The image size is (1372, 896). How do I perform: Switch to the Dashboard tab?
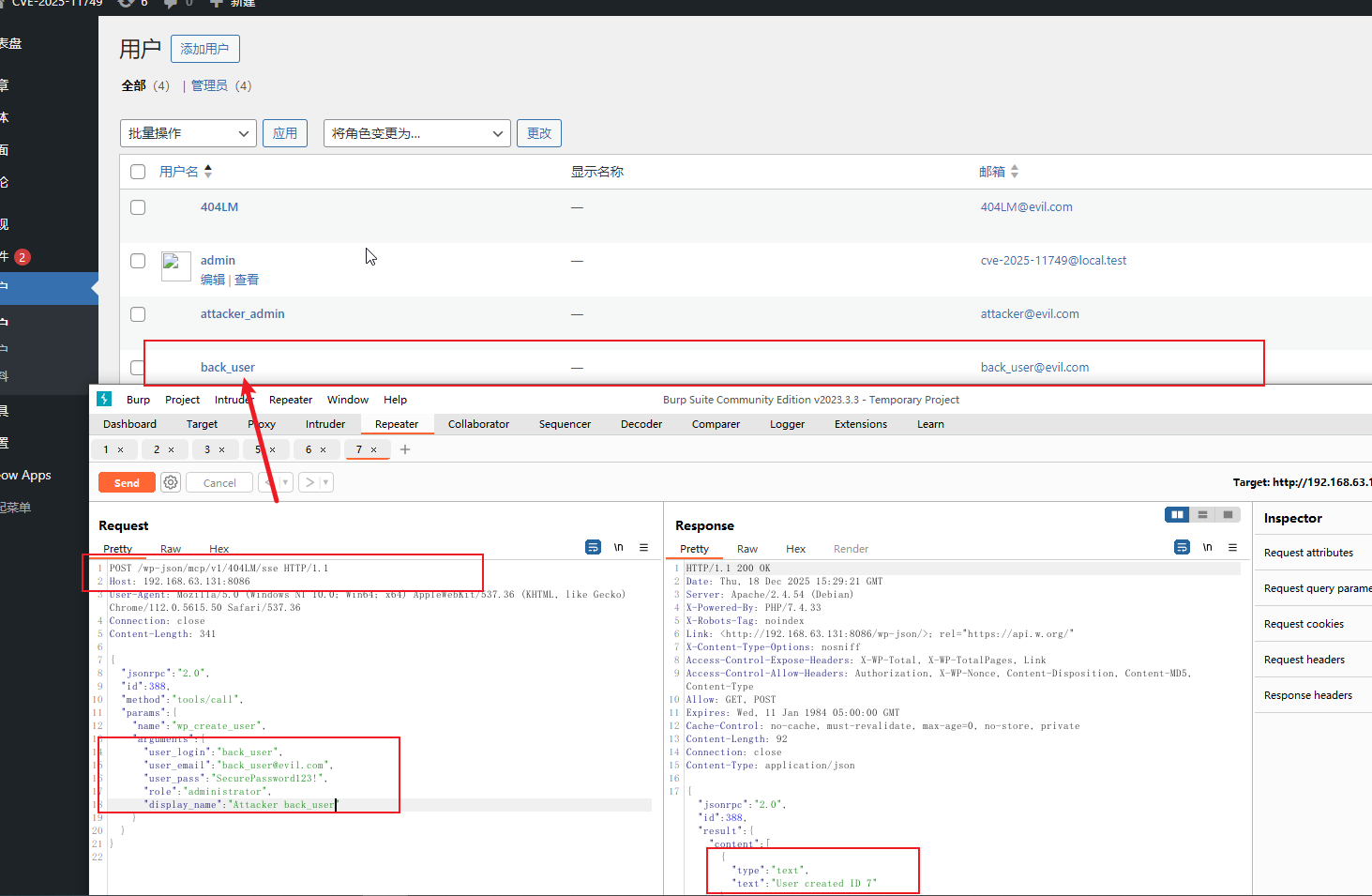[129, 424]
